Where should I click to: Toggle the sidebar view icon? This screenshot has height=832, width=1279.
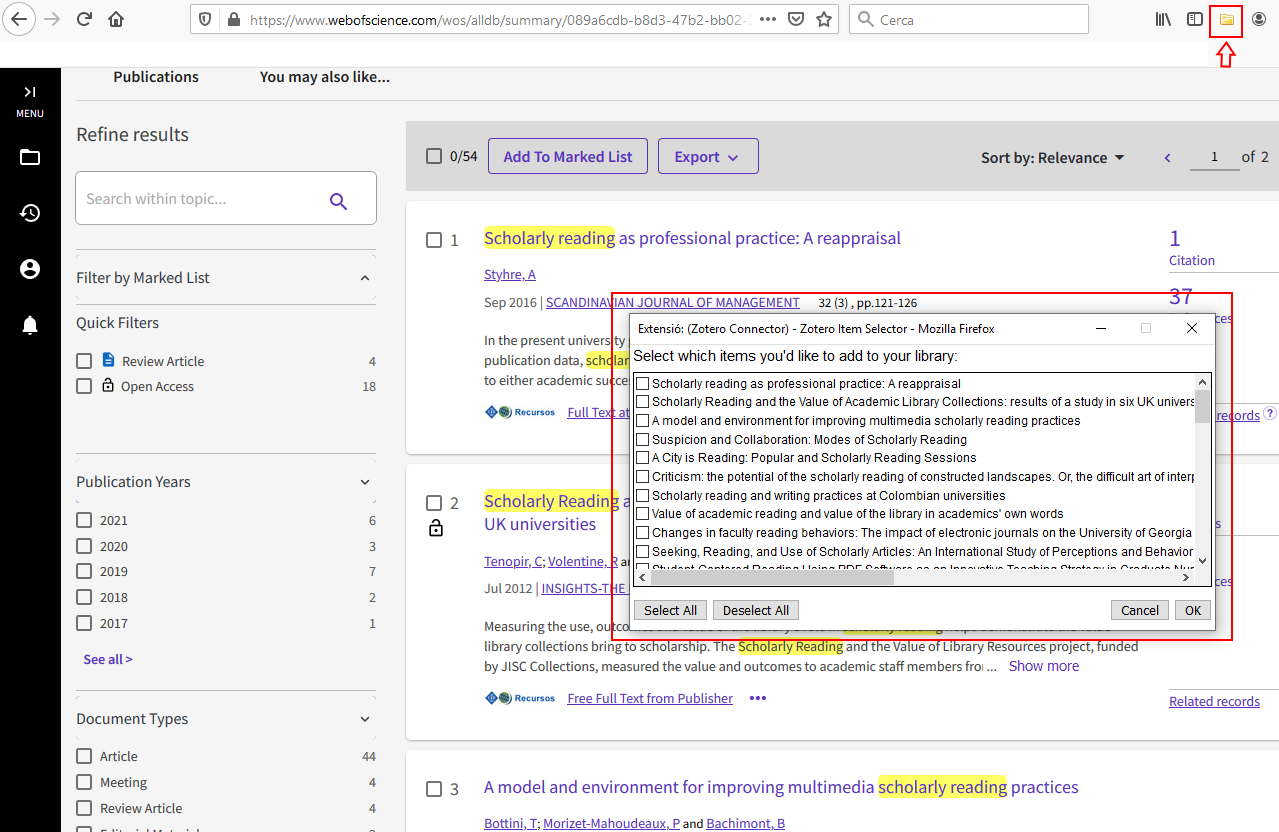point(1194,19)
